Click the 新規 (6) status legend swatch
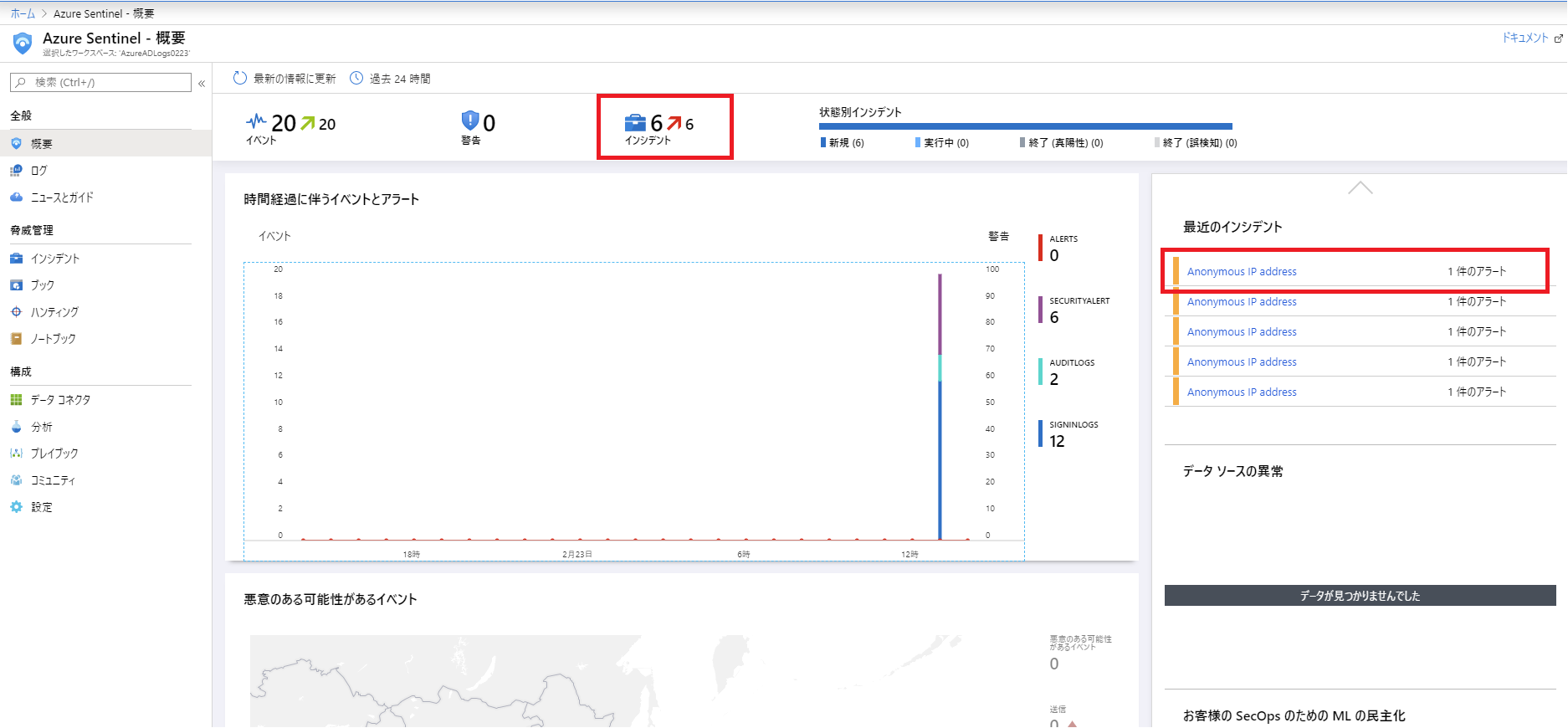The width and height of the screenshot is (1568, 728). click(823, 143)
